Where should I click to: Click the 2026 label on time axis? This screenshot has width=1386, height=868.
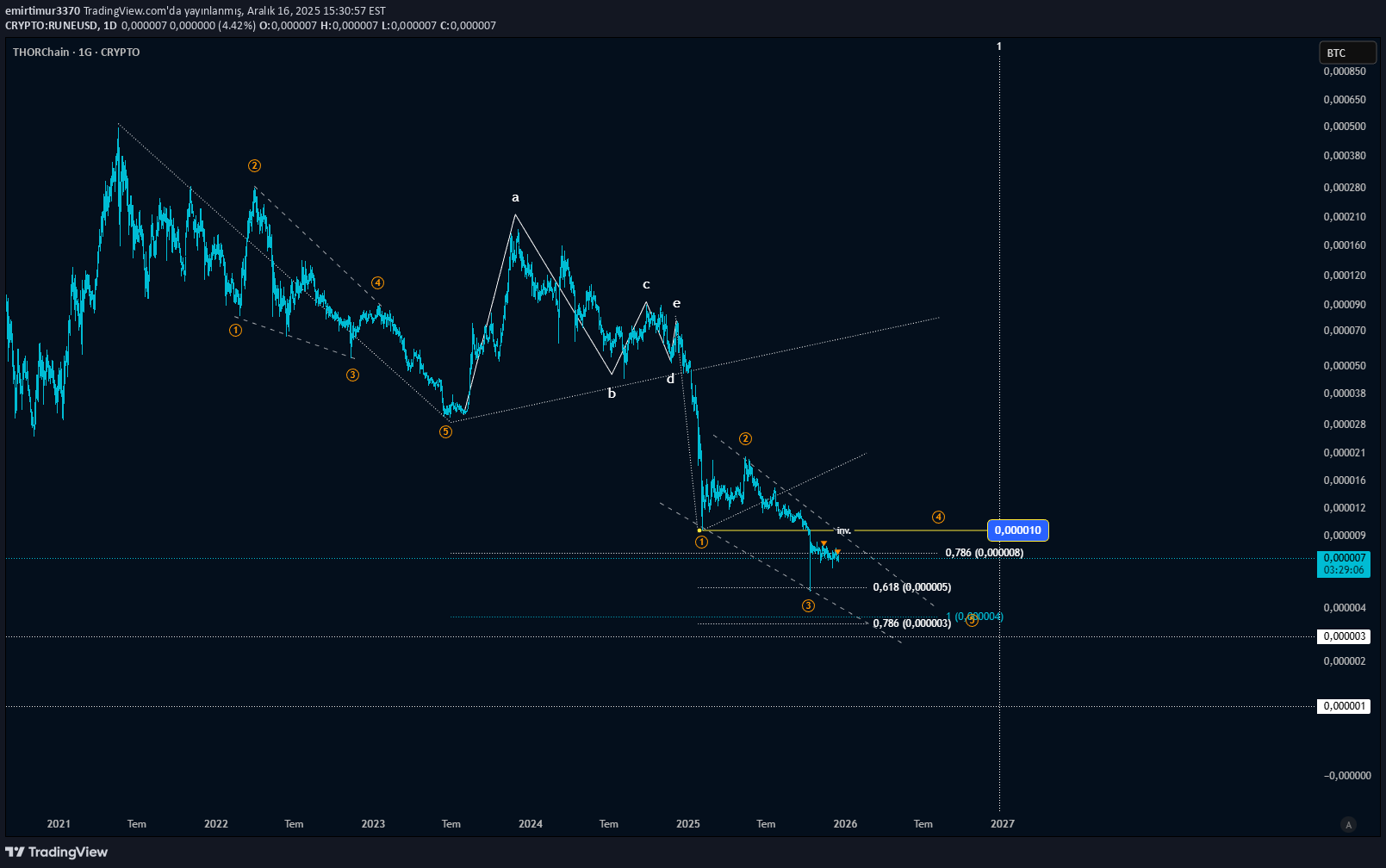tap(845, 824)
